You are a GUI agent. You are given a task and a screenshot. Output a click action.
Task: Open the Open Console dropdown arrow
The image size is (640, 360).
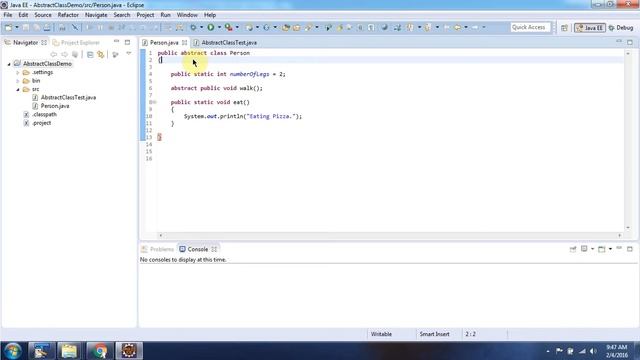point(610,249)
